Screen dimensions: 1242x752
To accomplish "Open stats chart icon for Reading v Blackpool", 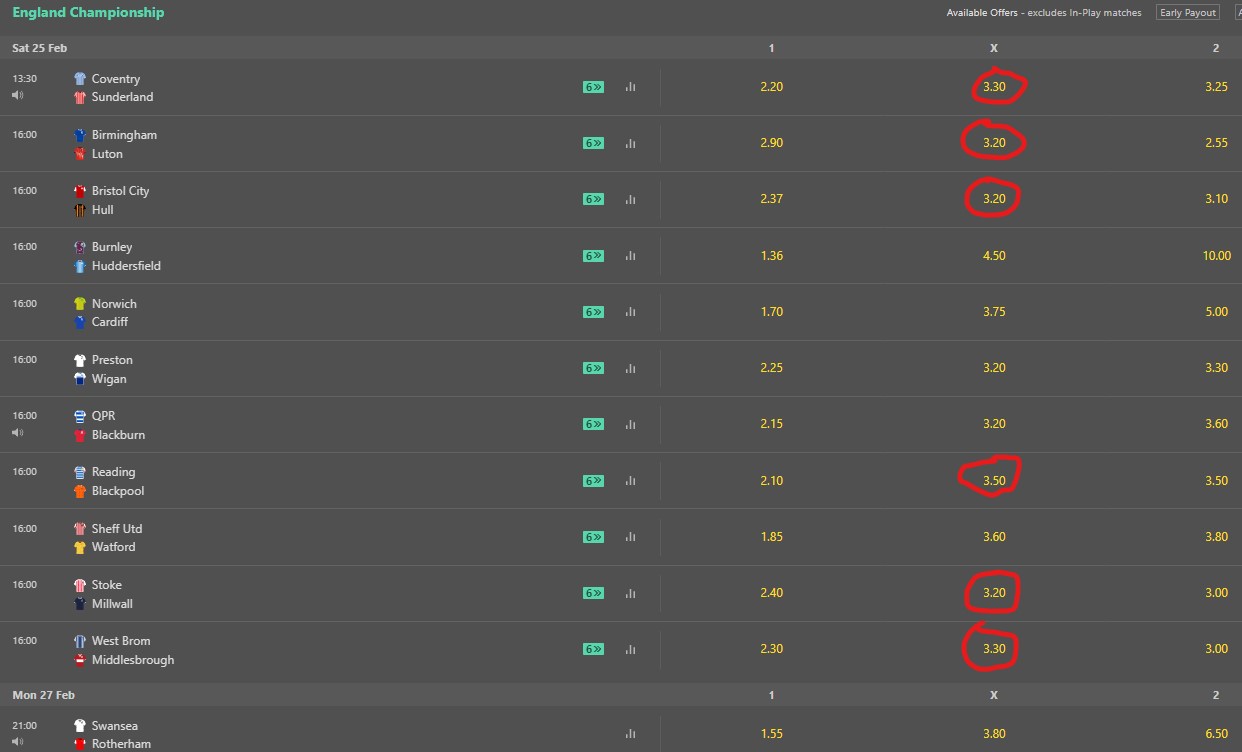I will tap(630, 481).
